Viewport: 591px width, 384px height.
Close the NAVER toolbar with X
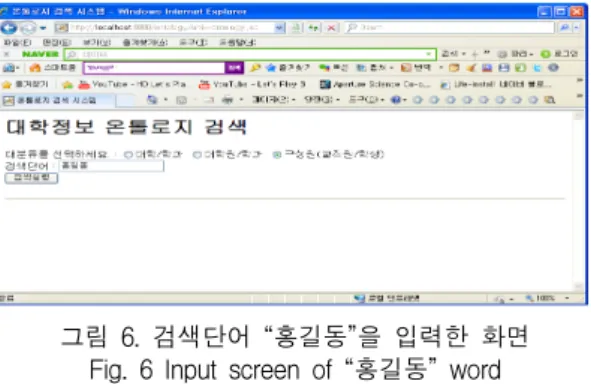[x=6, y=54]
